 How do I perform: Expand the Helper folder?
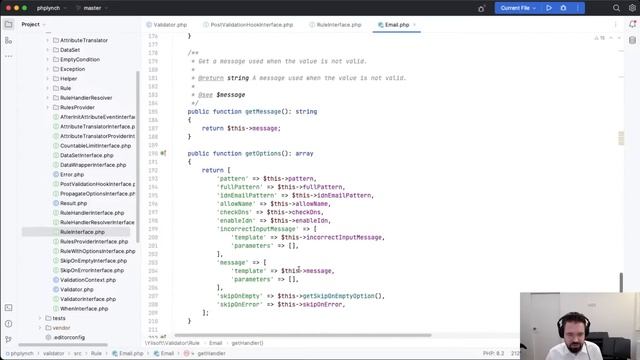point(47,79)
